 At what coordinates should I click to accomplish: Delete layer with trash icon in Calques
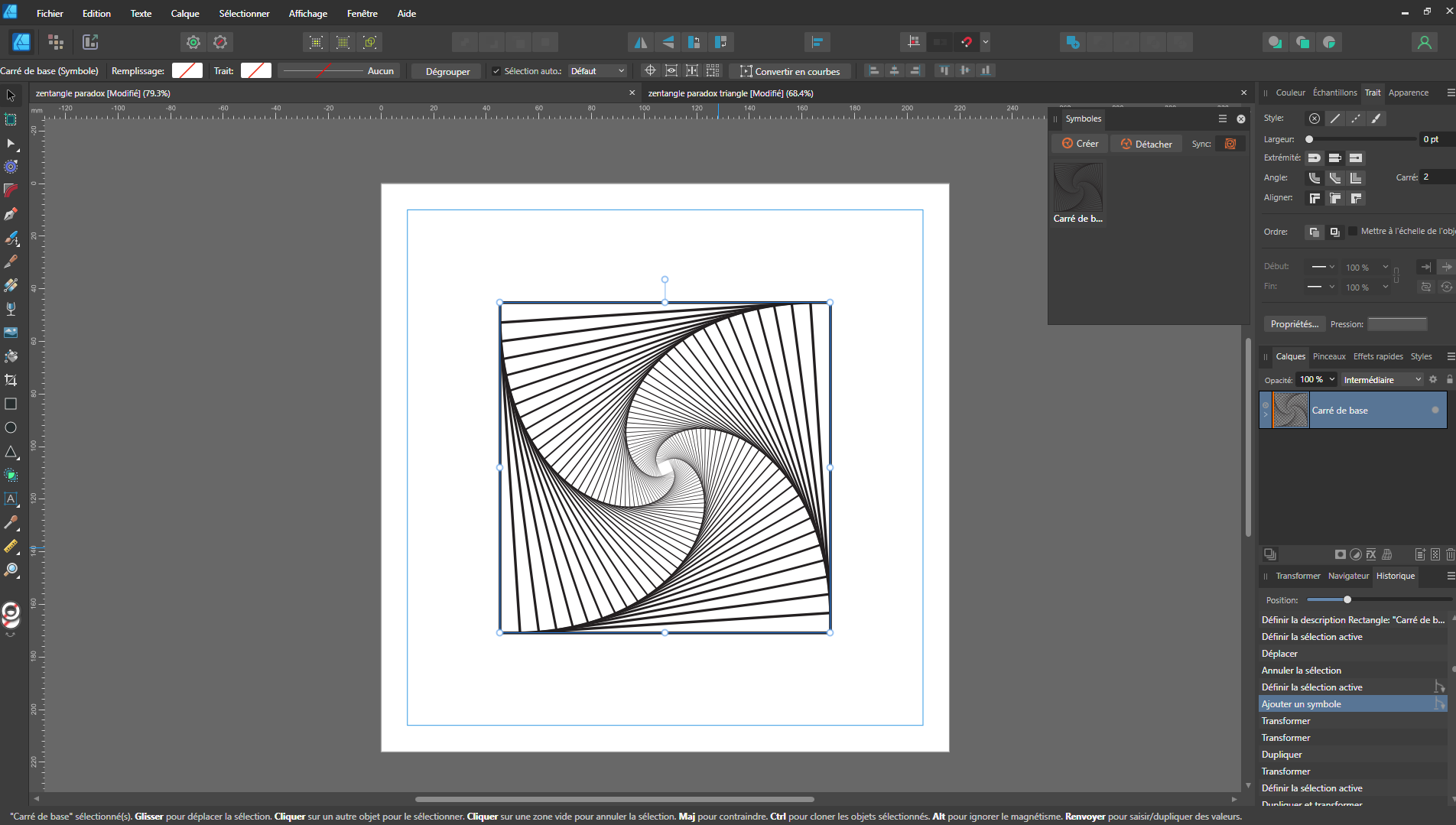tap(1450, 554)
